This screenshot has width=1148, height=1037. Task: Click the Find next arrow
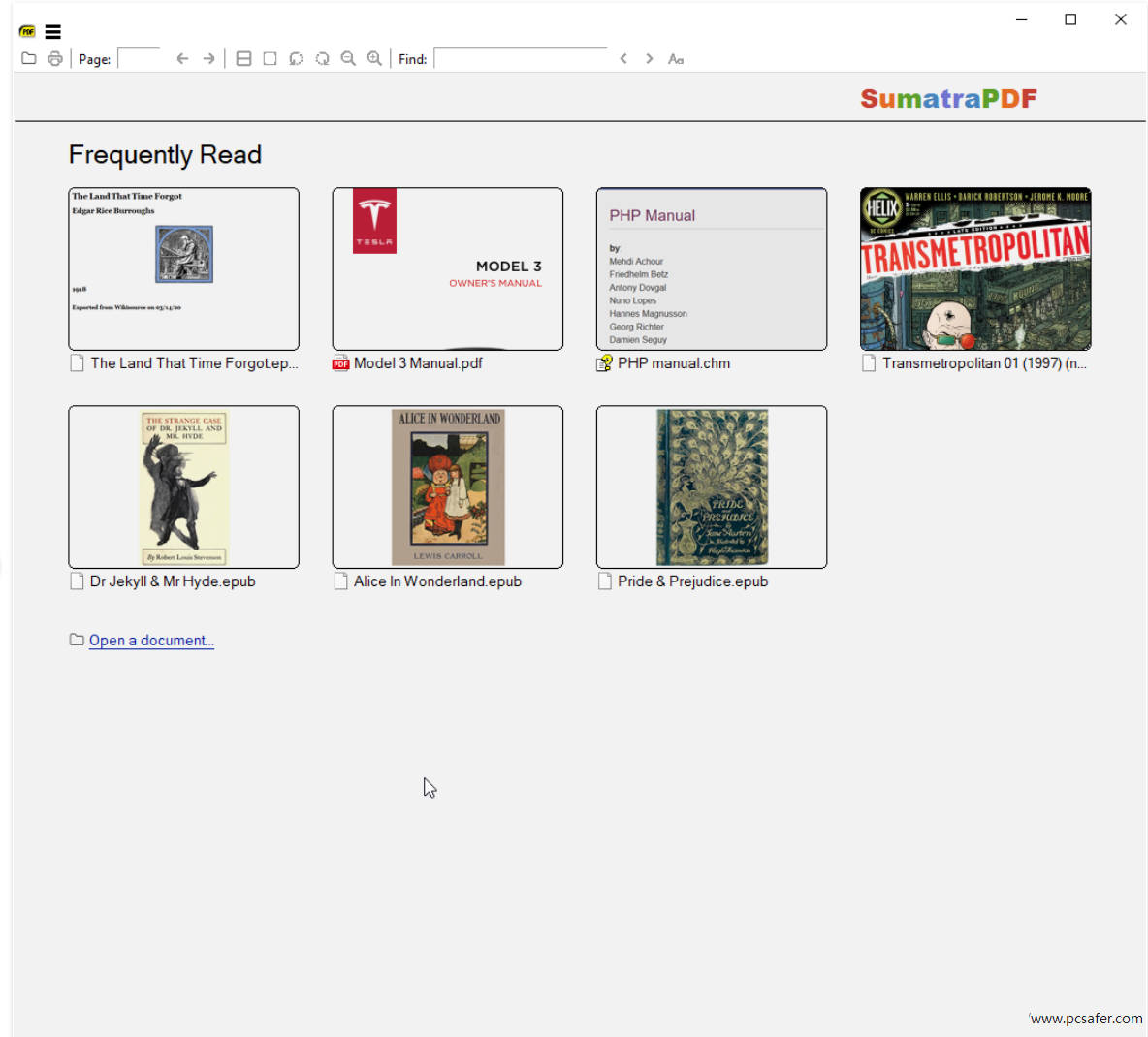click(x=650, y=59)
